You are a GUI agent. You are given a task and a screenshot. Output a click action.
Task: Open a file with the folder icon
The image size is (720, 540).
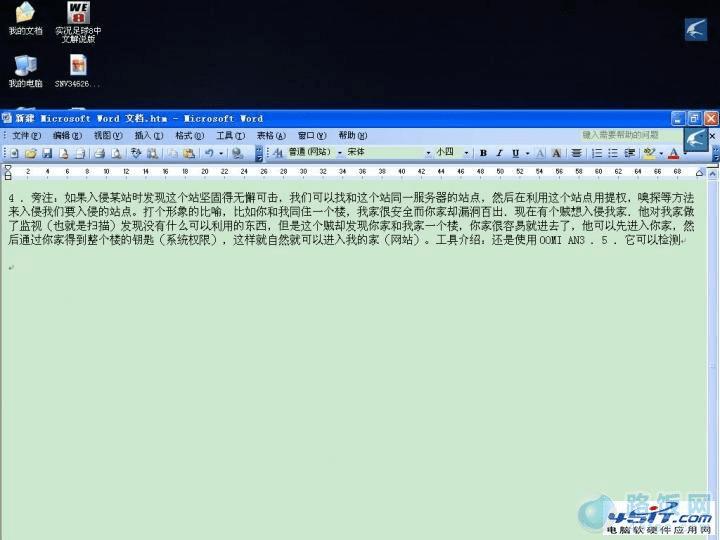(31, 153)
